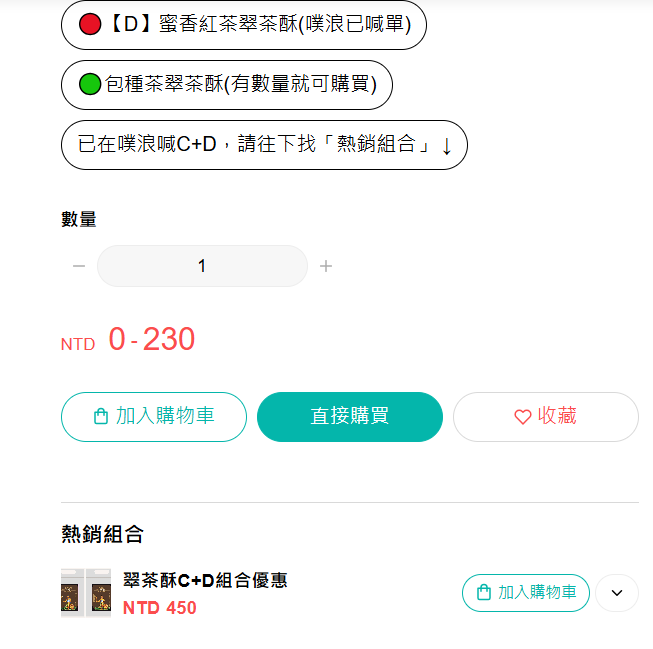The width and height of the screenshot is (653, 649).
Task: Click the 收藏 favorite button
Action: (546, 417)
